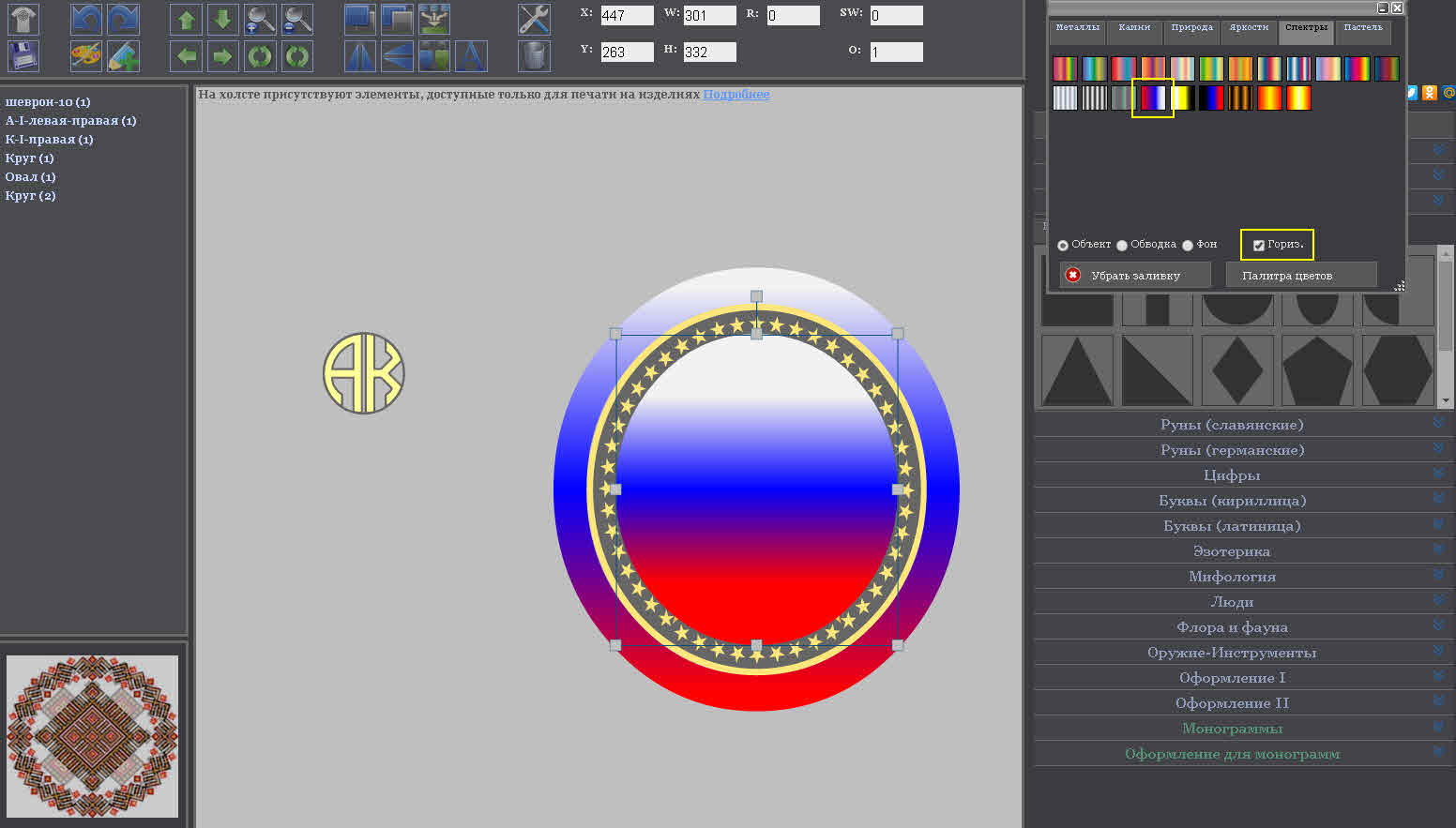Screen dimensions: 1456x828
Task: Click the X position input field
Action: pos(627,15)
